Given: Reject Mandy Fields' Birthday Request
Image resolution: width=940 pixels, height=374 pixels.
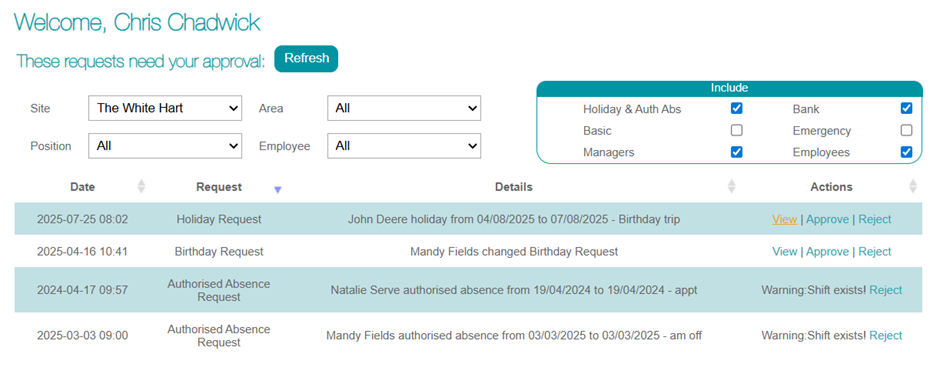Looking at the screenshot, I should coord(875,252).
